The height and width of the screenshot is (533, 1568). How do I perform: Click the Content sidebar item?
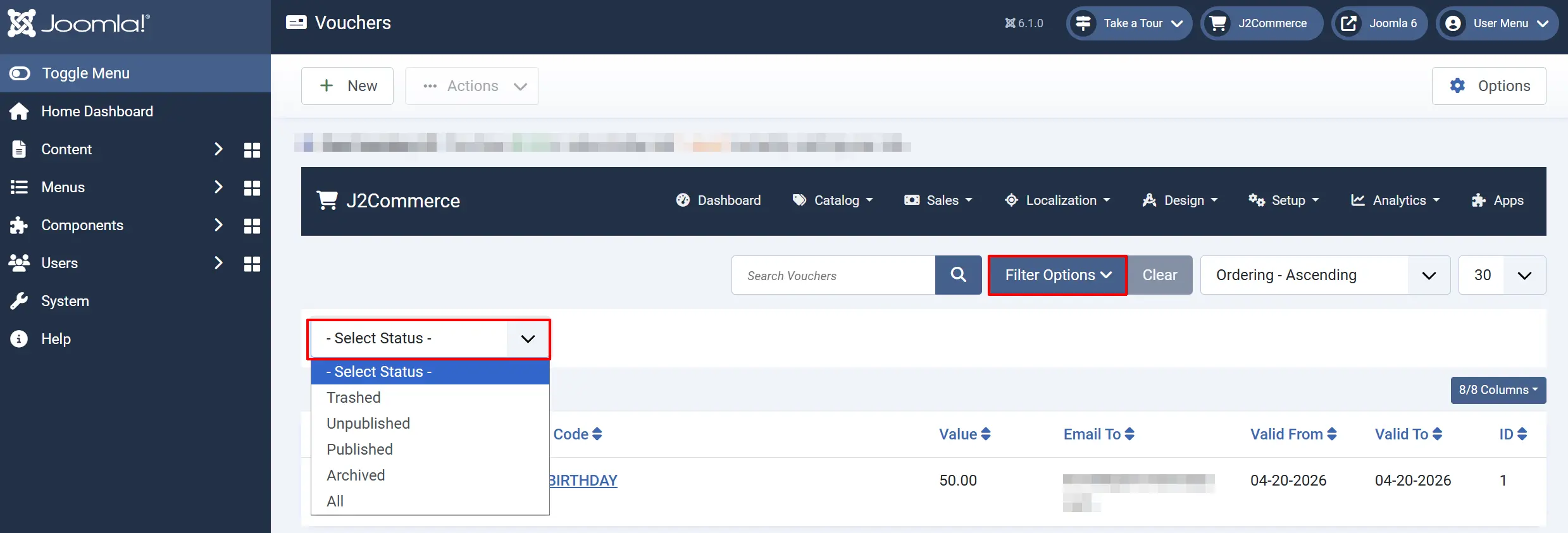tap(66, 149)
